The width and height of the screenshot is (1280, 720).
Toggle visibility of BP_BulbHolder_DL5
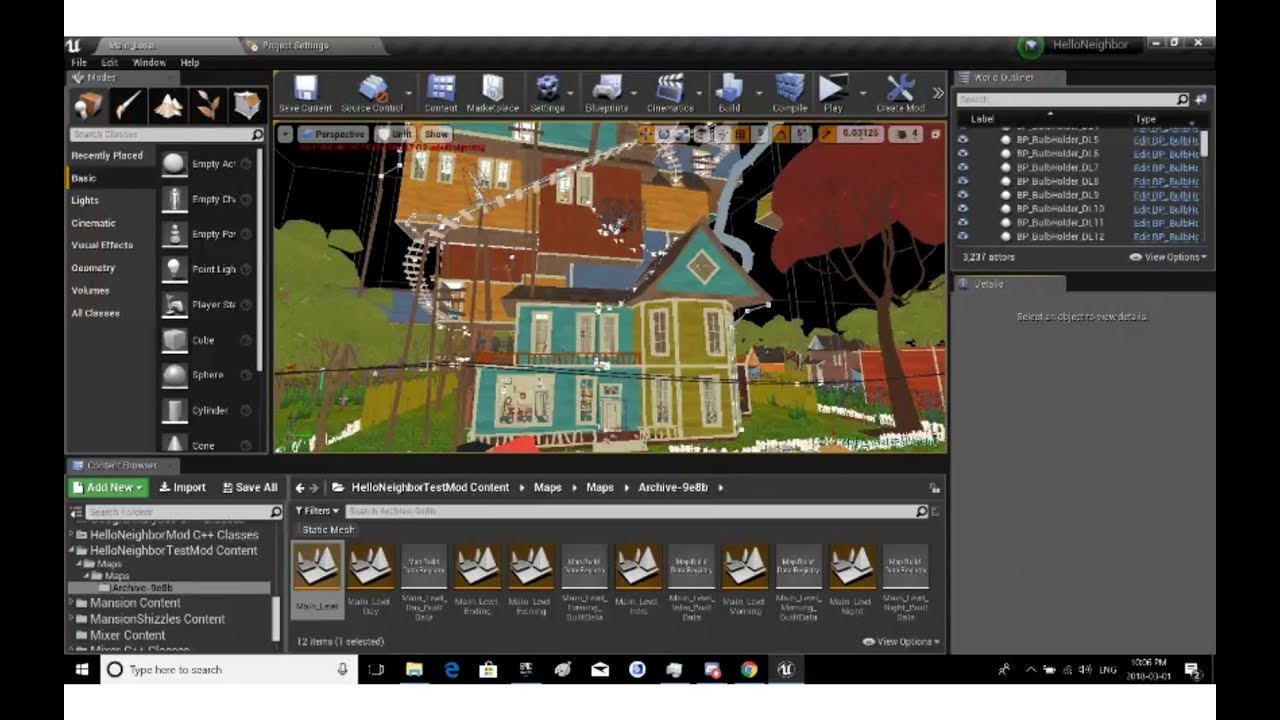963,140
